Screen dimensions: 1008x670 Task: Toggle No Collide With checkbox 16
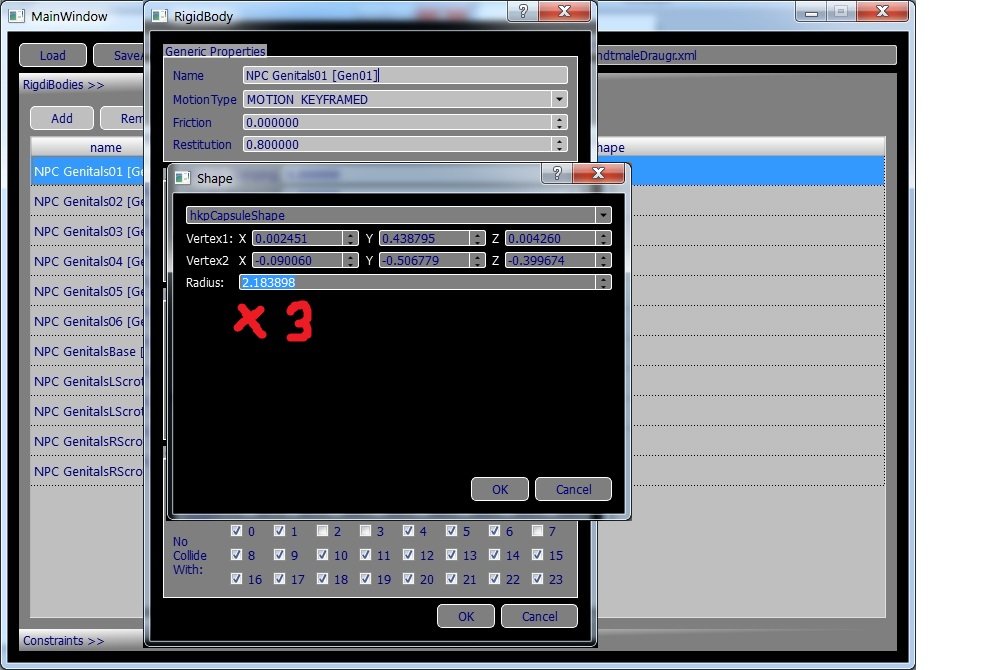point(237,578)
